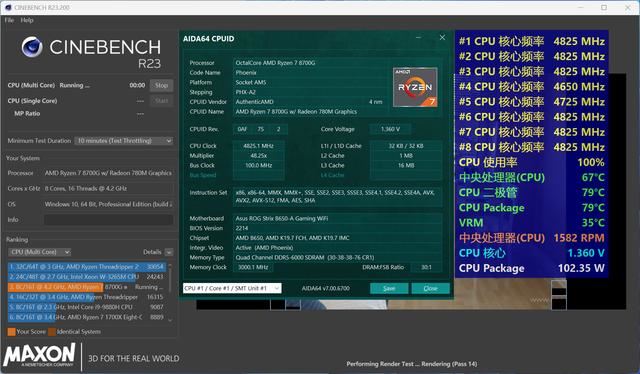Click the orange Your Score legend swatch
This screenshot has height=374, width=640.
point(11,332)
